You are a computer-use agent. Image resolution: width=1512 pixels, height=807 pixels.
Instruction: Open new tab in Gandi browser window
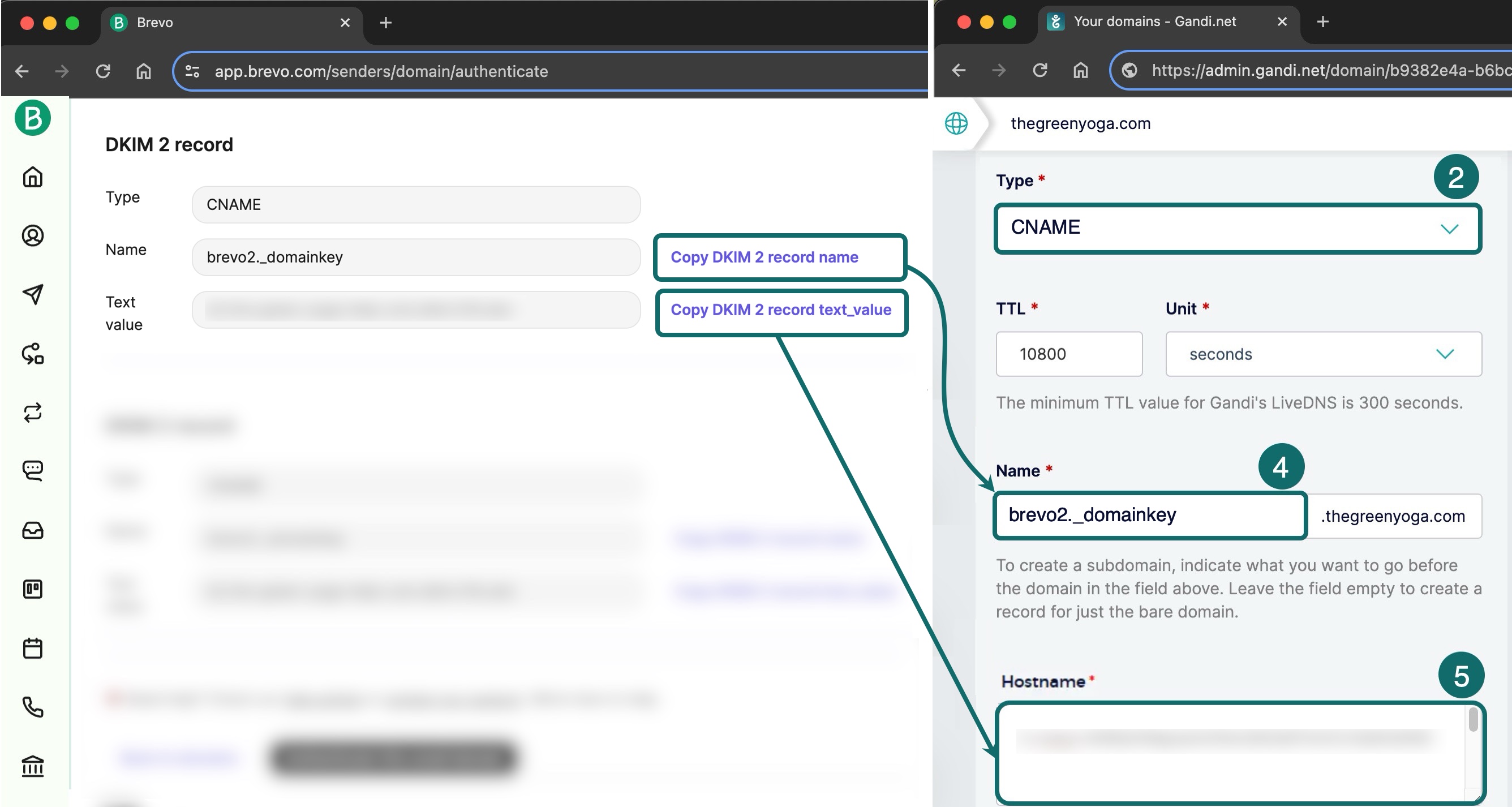pyautogui.click(x=1322, y=22)
